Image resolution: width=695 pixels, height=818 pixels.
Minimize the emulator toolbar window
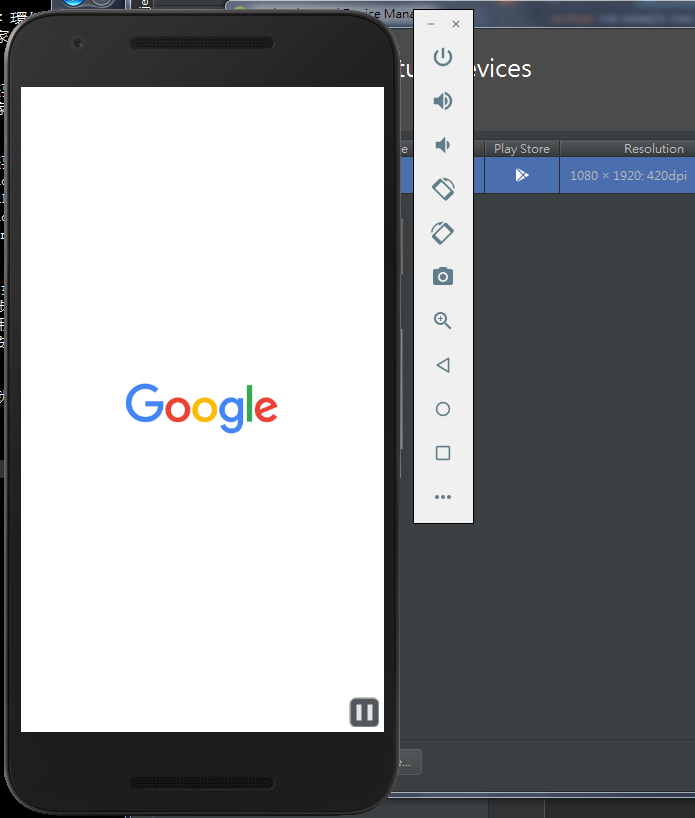[431, 24]
